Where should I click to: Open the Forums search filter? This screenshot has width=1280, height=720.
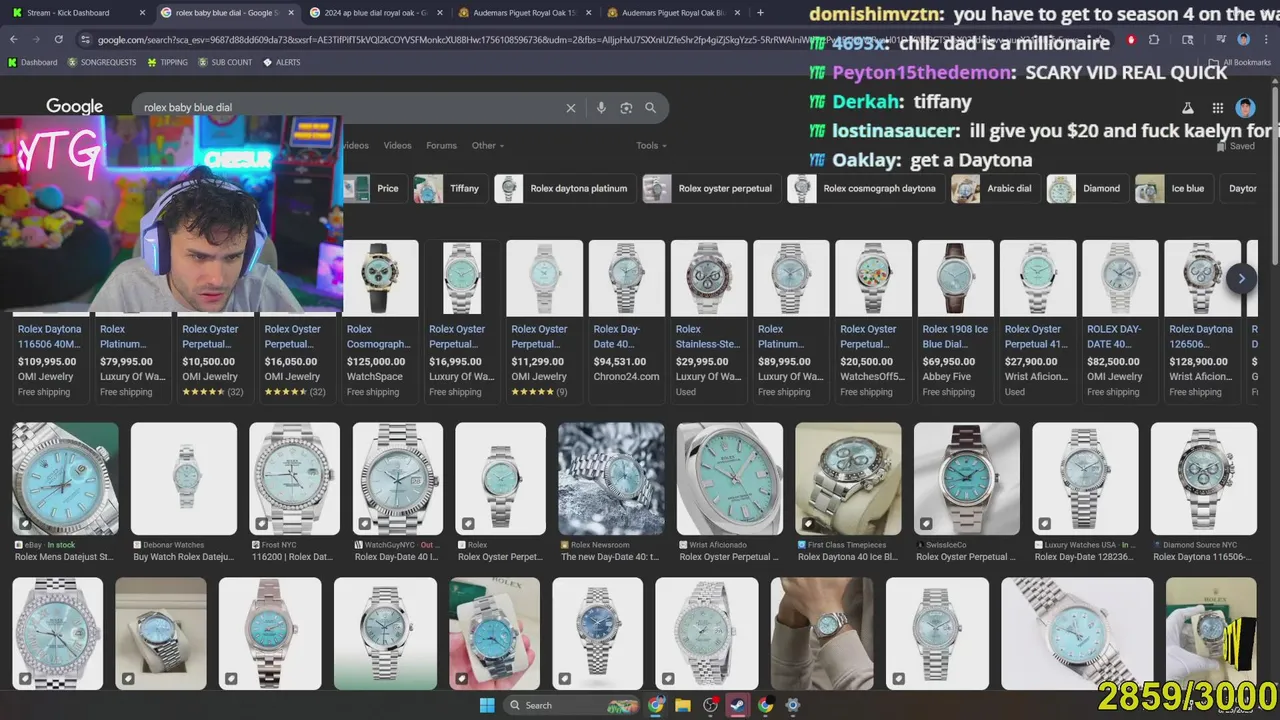pos(441,146)
